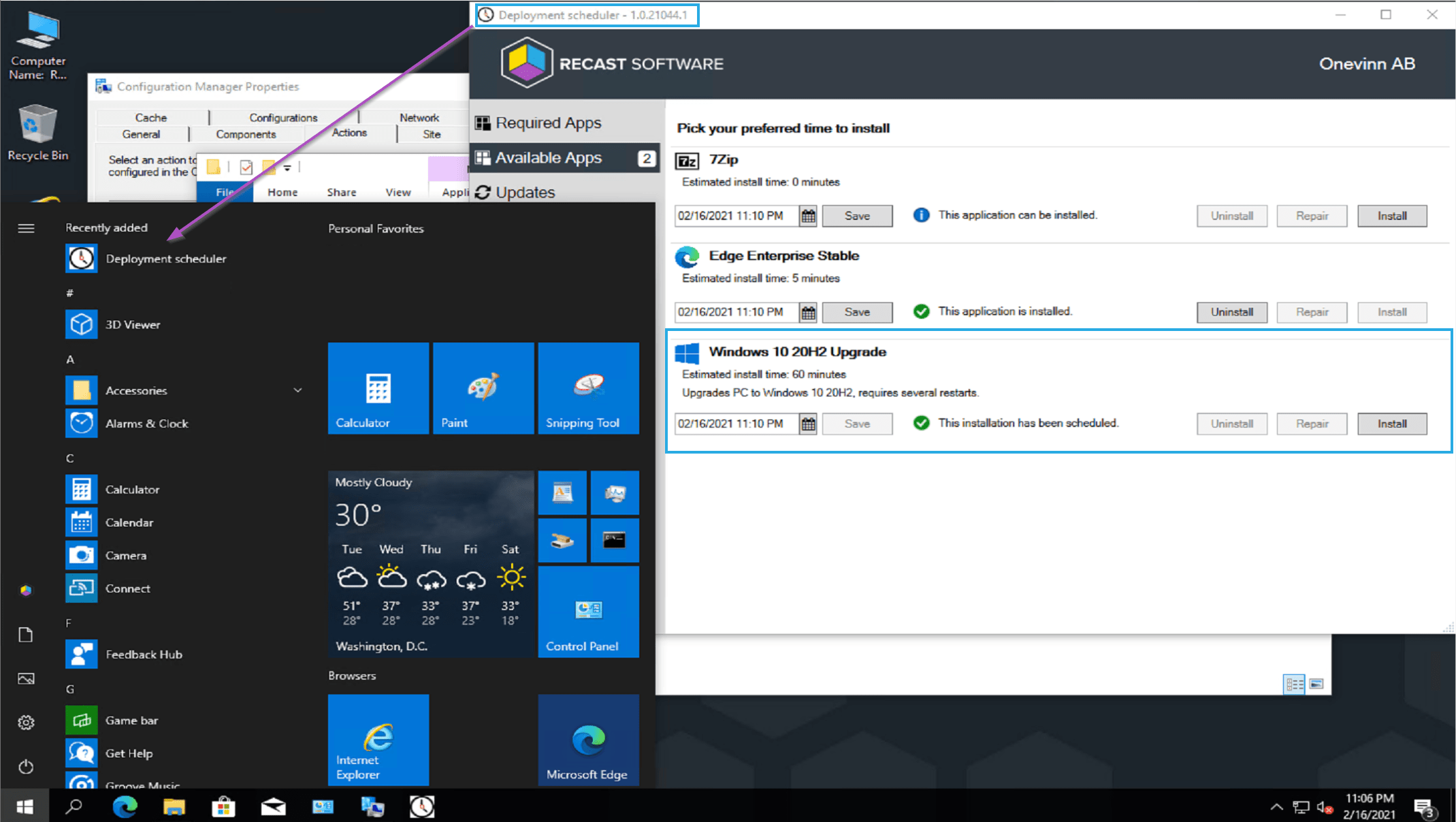The width and height of the screenshot is (1456, 822).
Task: Click calendar icon for Edge Enterprise Stable
Action: pos(808,312)
